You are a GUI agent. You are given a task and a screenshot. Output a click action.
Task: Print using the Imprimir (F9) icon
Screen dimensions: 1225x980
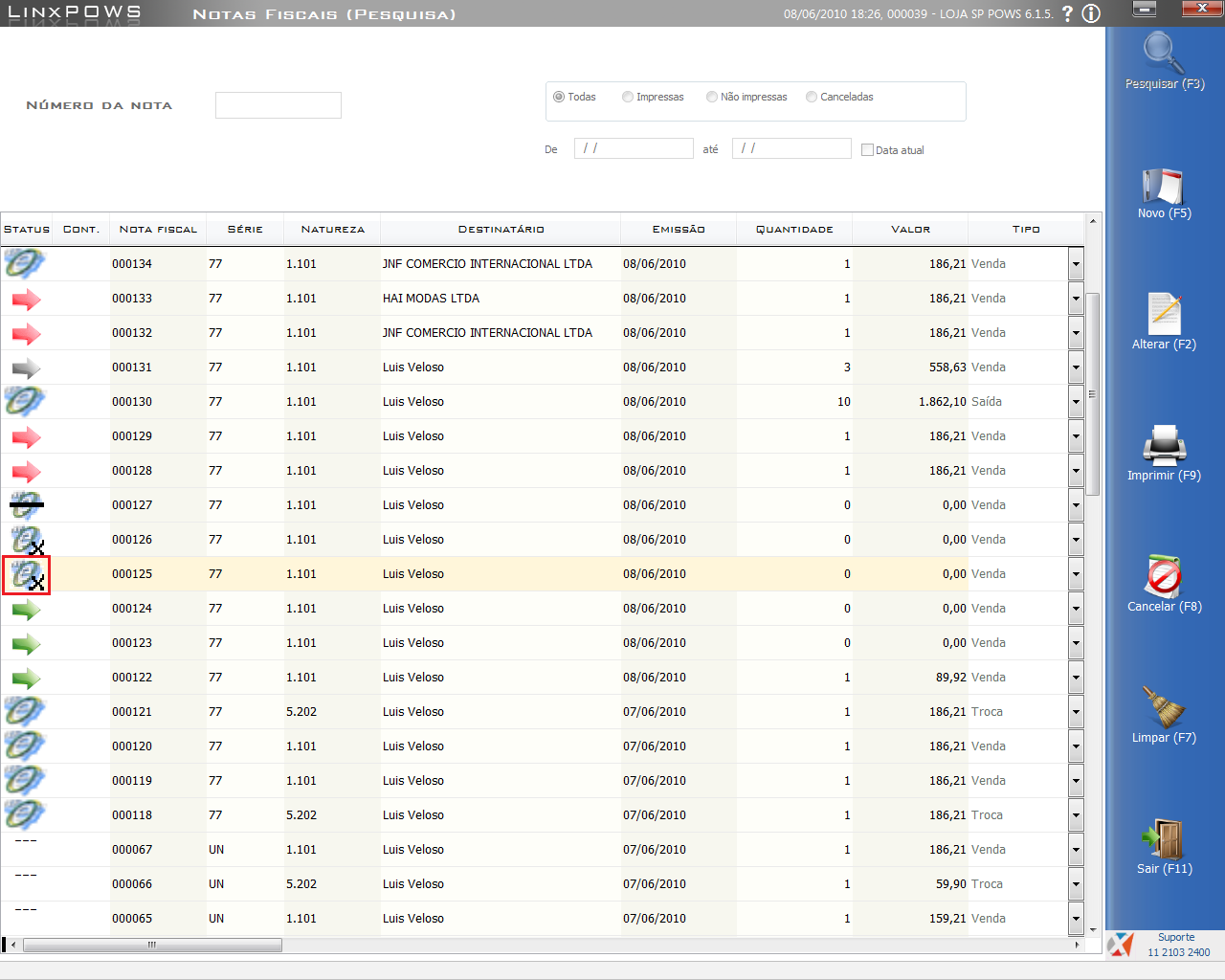(x=1164, y=446)
